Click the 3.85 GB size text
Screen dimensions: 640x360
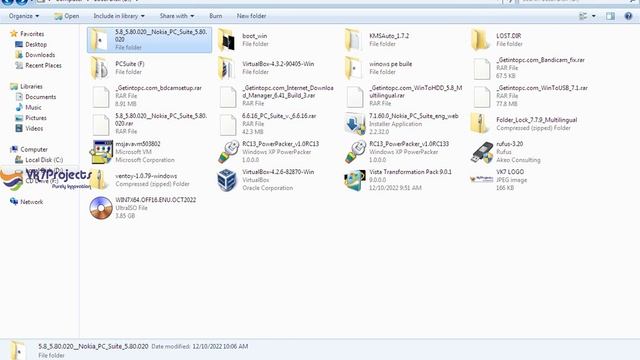click(125, 216)
